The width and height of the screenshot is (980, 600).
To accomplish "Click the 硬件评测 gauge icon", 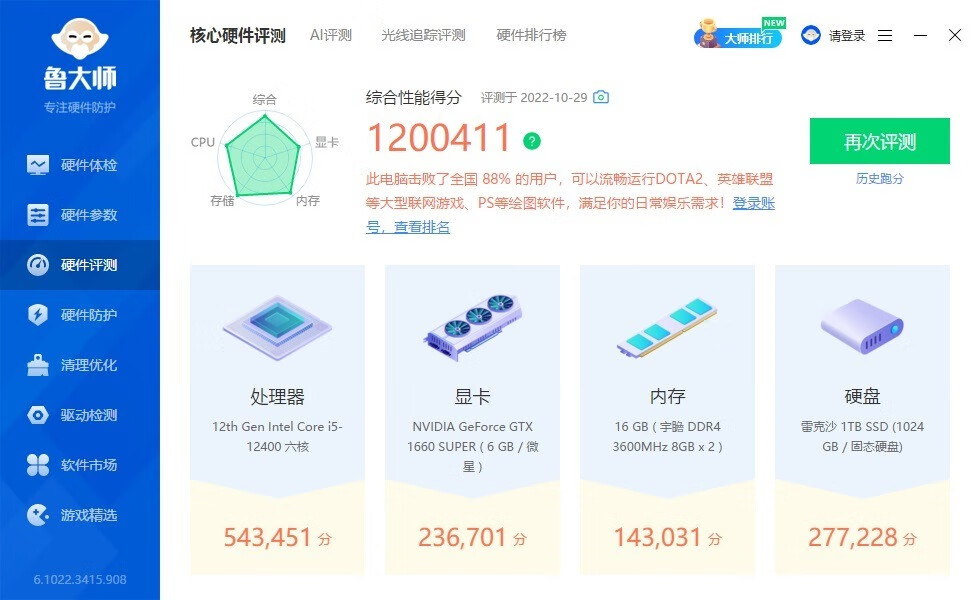I will [x=38, y=265].
